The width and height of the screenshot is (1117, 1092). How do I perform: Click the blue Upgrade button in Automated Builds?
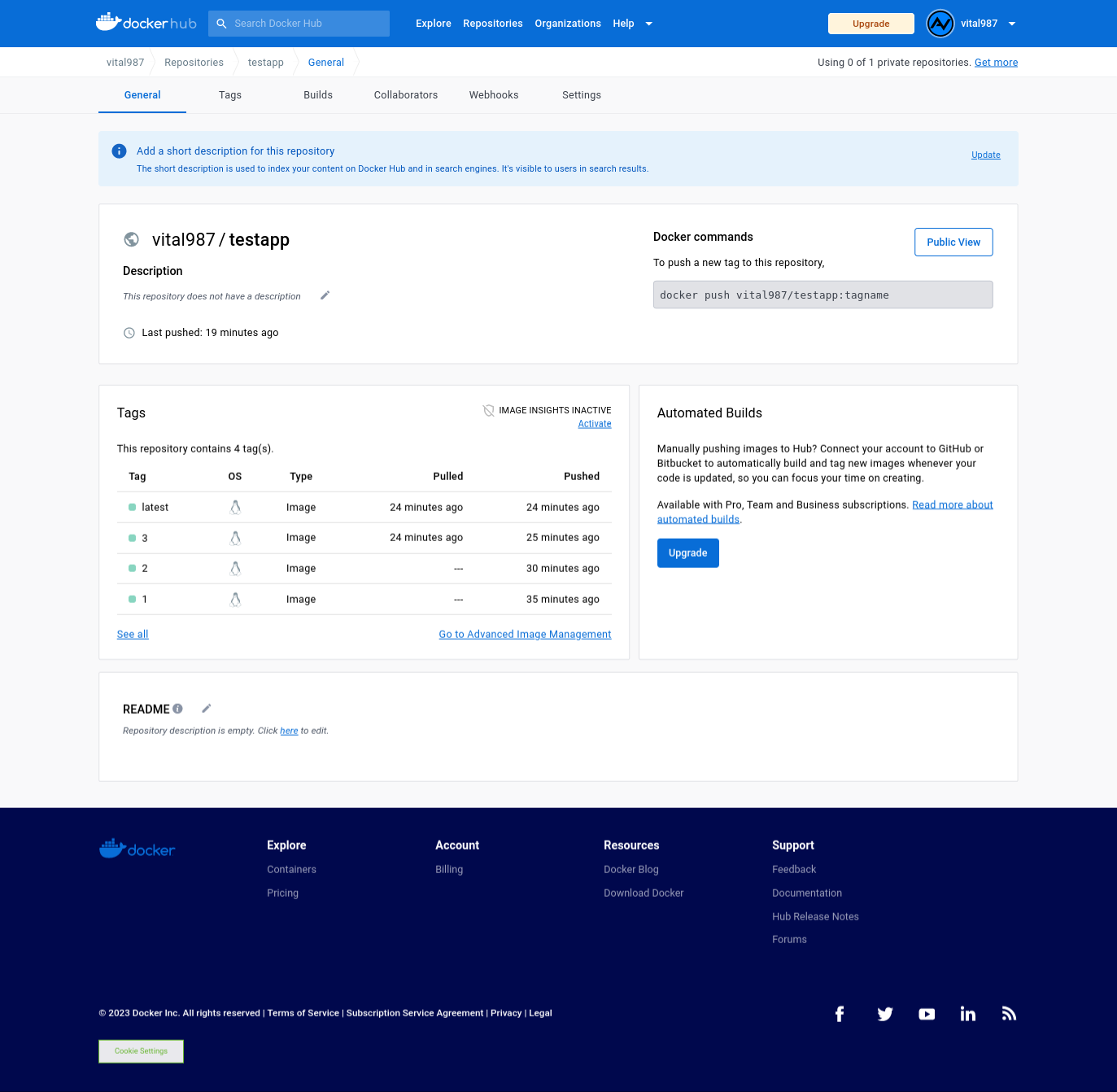point(688,553)
